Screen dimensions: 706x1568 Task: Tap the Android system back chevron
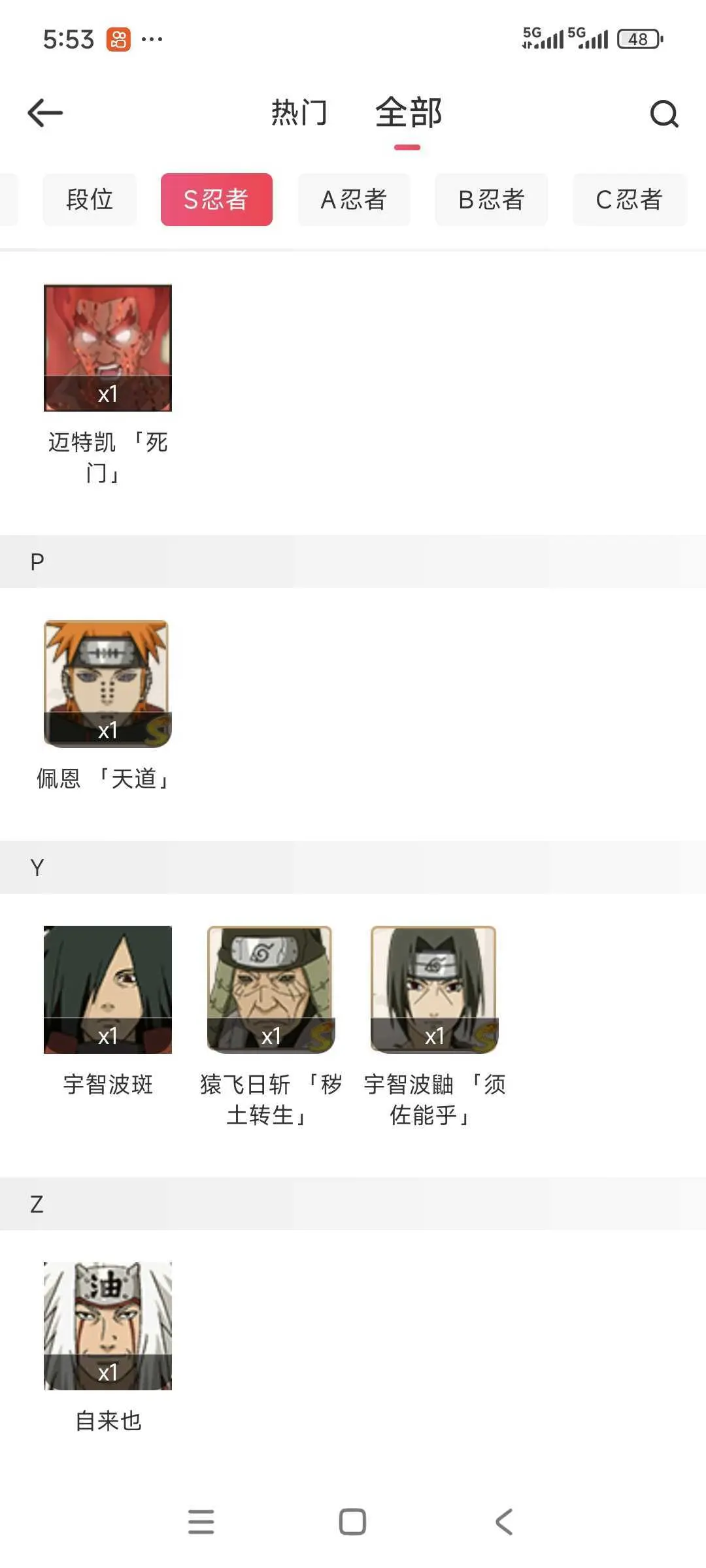click(x=504, y=1522)
